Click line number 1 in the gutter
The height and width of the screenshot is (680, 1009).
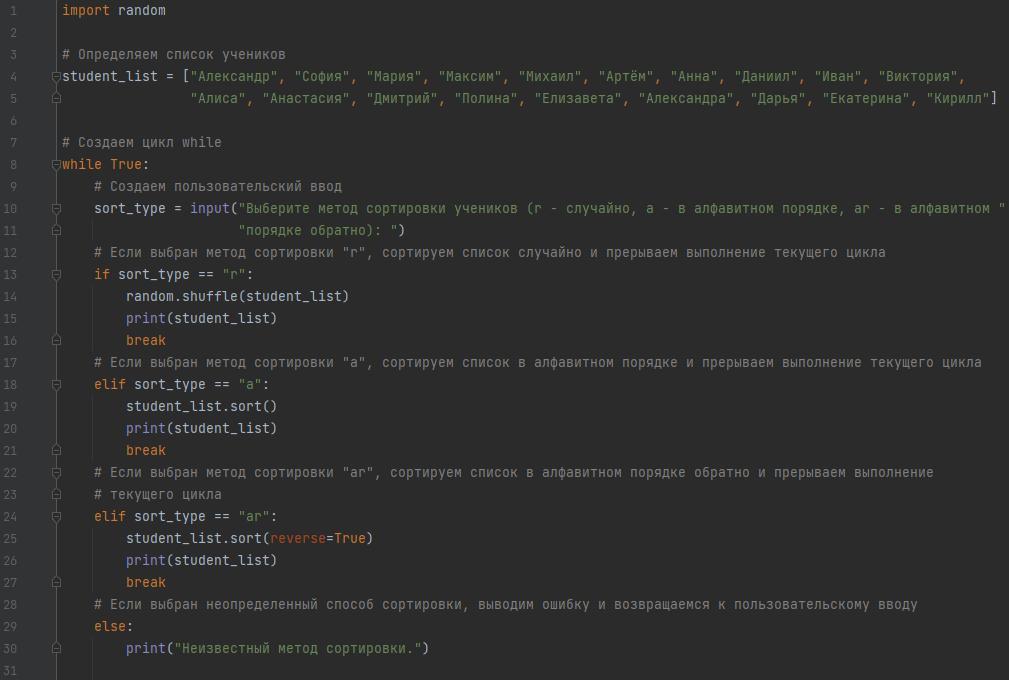[x=13, y=10]
